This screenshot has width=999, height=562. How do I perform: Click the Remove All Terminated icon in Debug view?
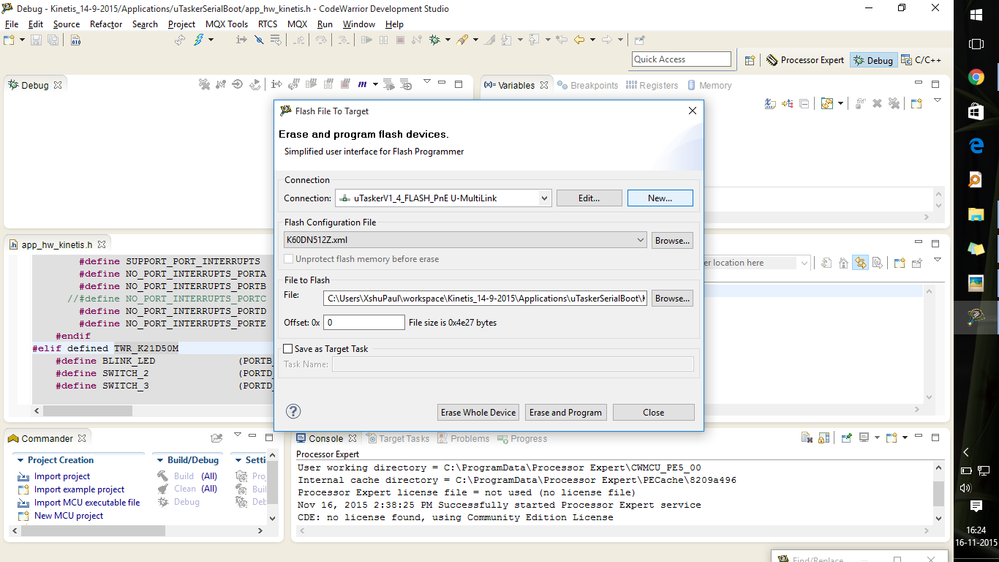[205, 84]
